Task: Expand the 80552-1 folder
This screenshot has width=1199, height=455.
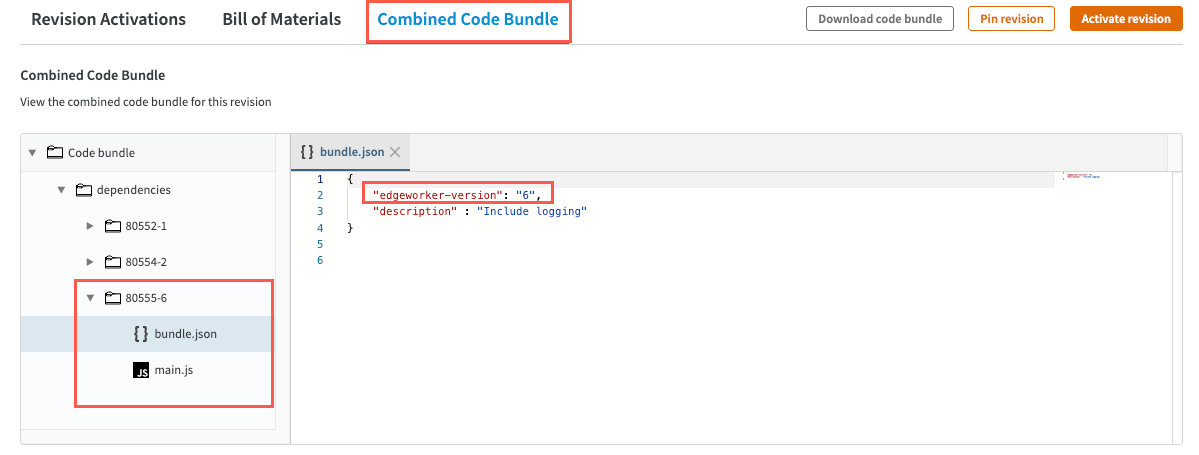Action: click(90, 226)
